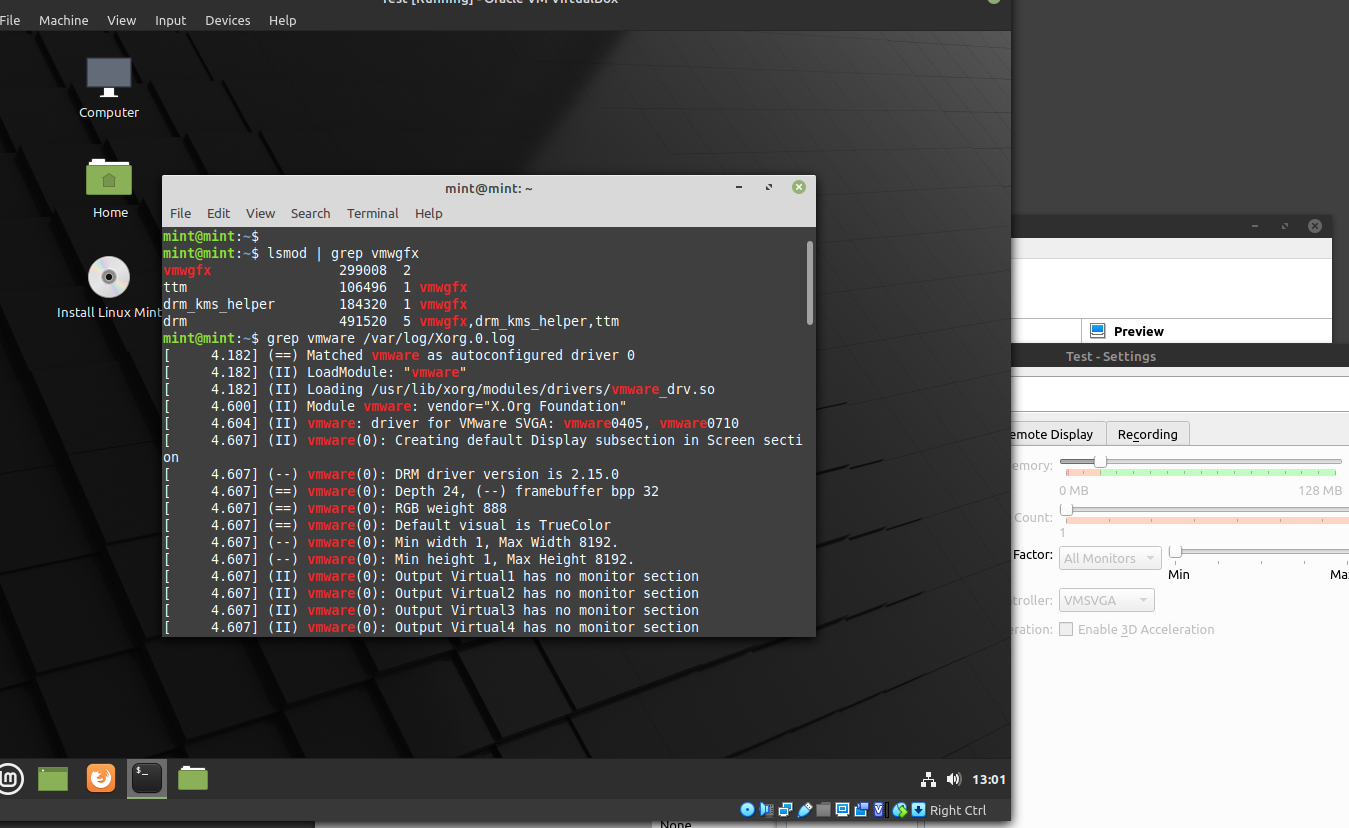The height and width of the screenshot is (828, 1349).
Task: Open the terminal's Edit menu
Action: (x=218, y=213)
